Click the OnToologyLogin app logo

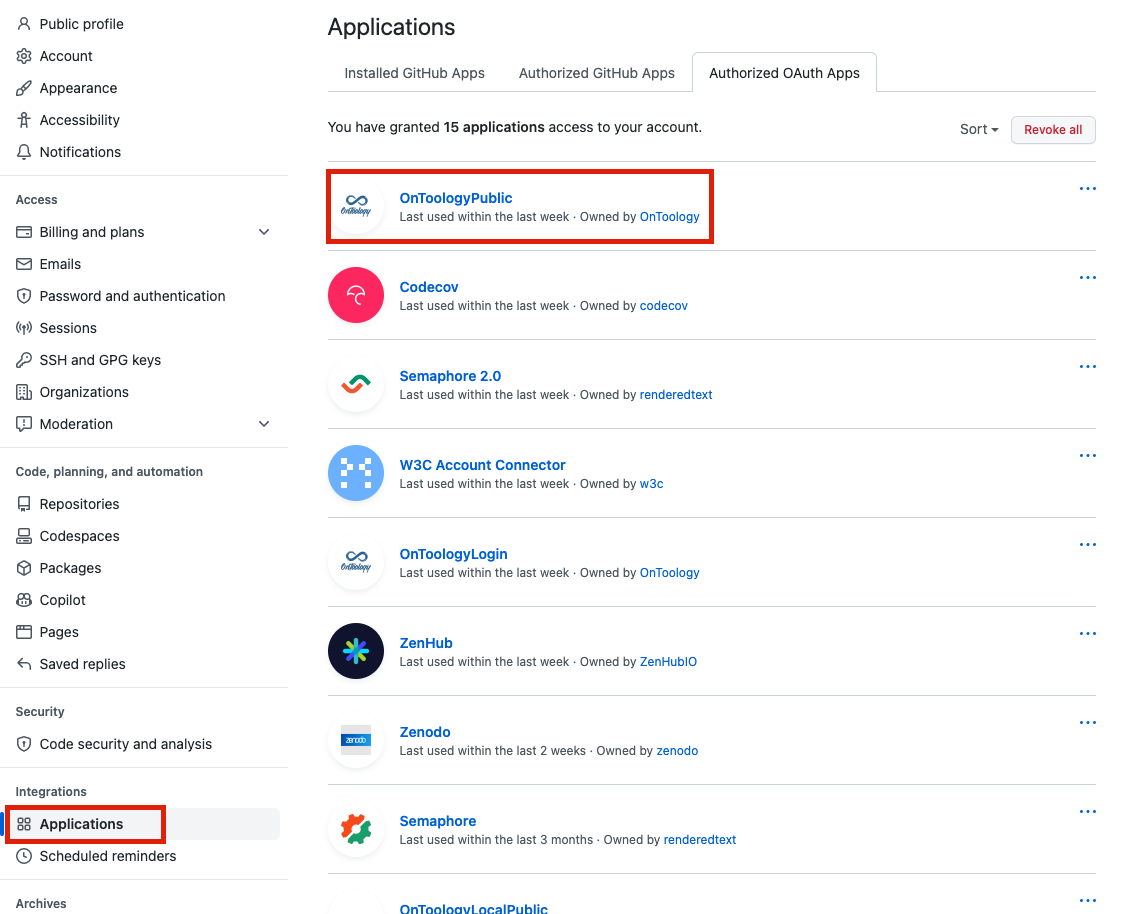tap(356, 562)
